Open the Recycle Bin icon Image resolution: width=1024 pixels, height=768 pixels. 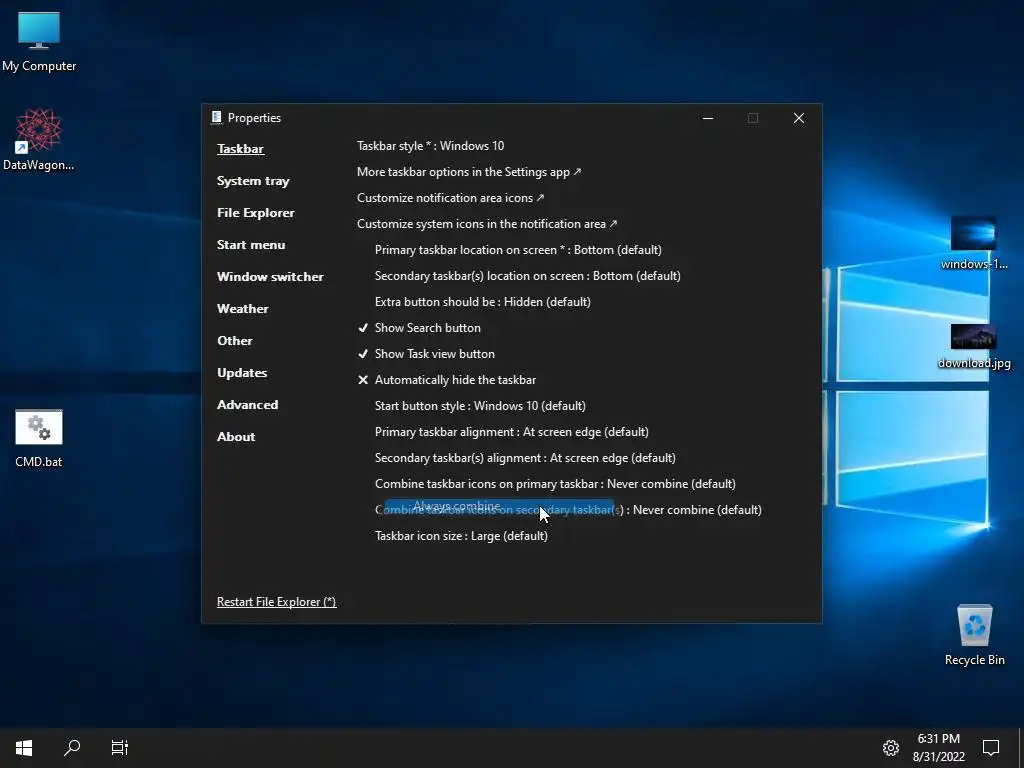tap(974, 635)
